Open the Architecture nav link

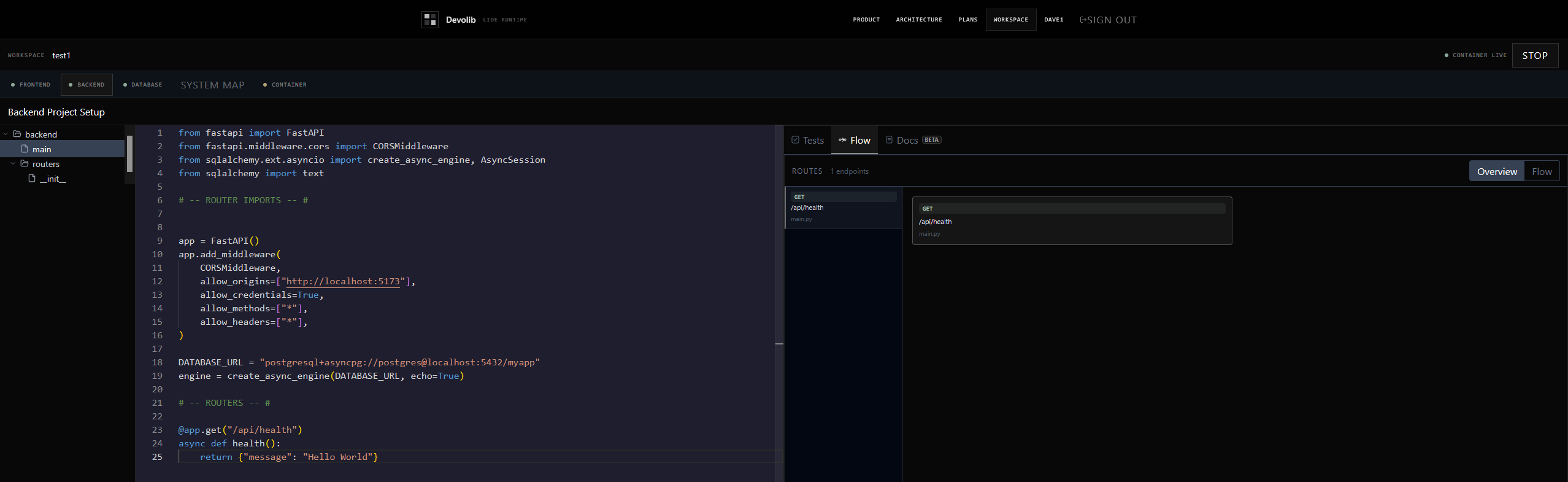pyautogui.click(x=919, y=20)
